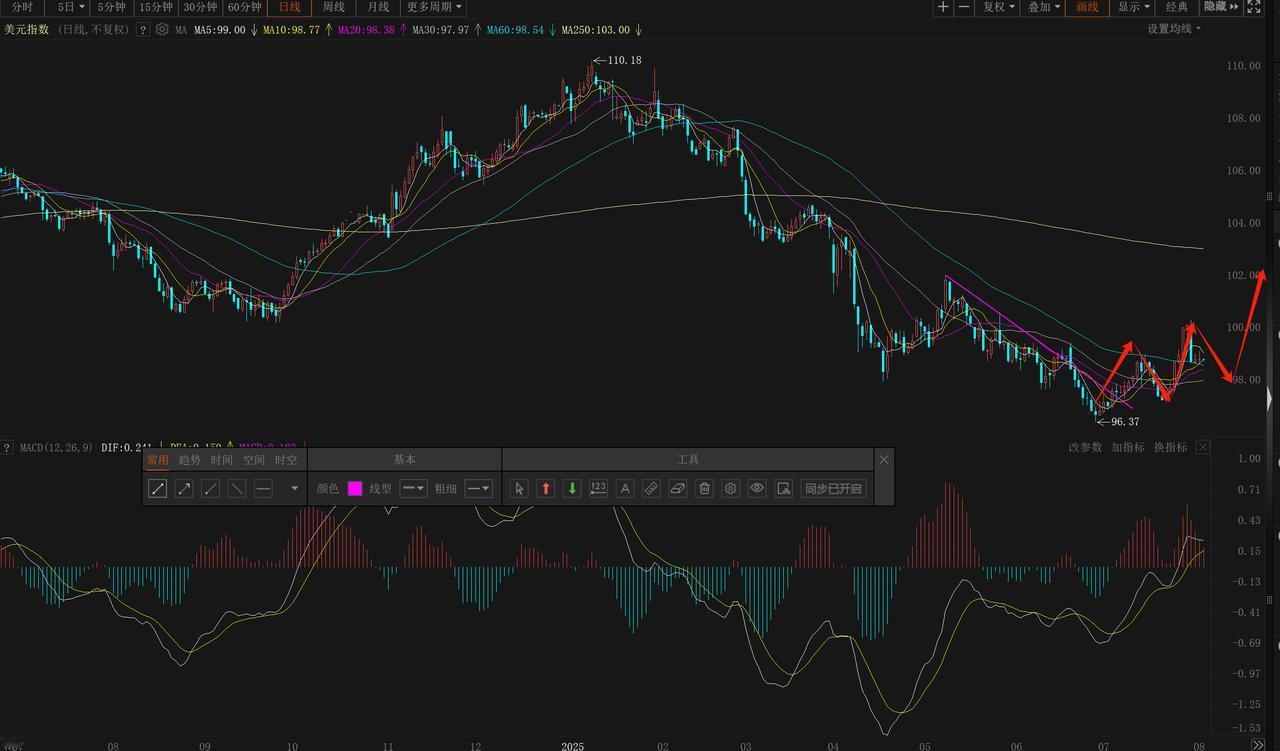The width and height of the screenshot is (1280, 751).
Task: Click MA60:98.54 moving average label
Action: 515,30
